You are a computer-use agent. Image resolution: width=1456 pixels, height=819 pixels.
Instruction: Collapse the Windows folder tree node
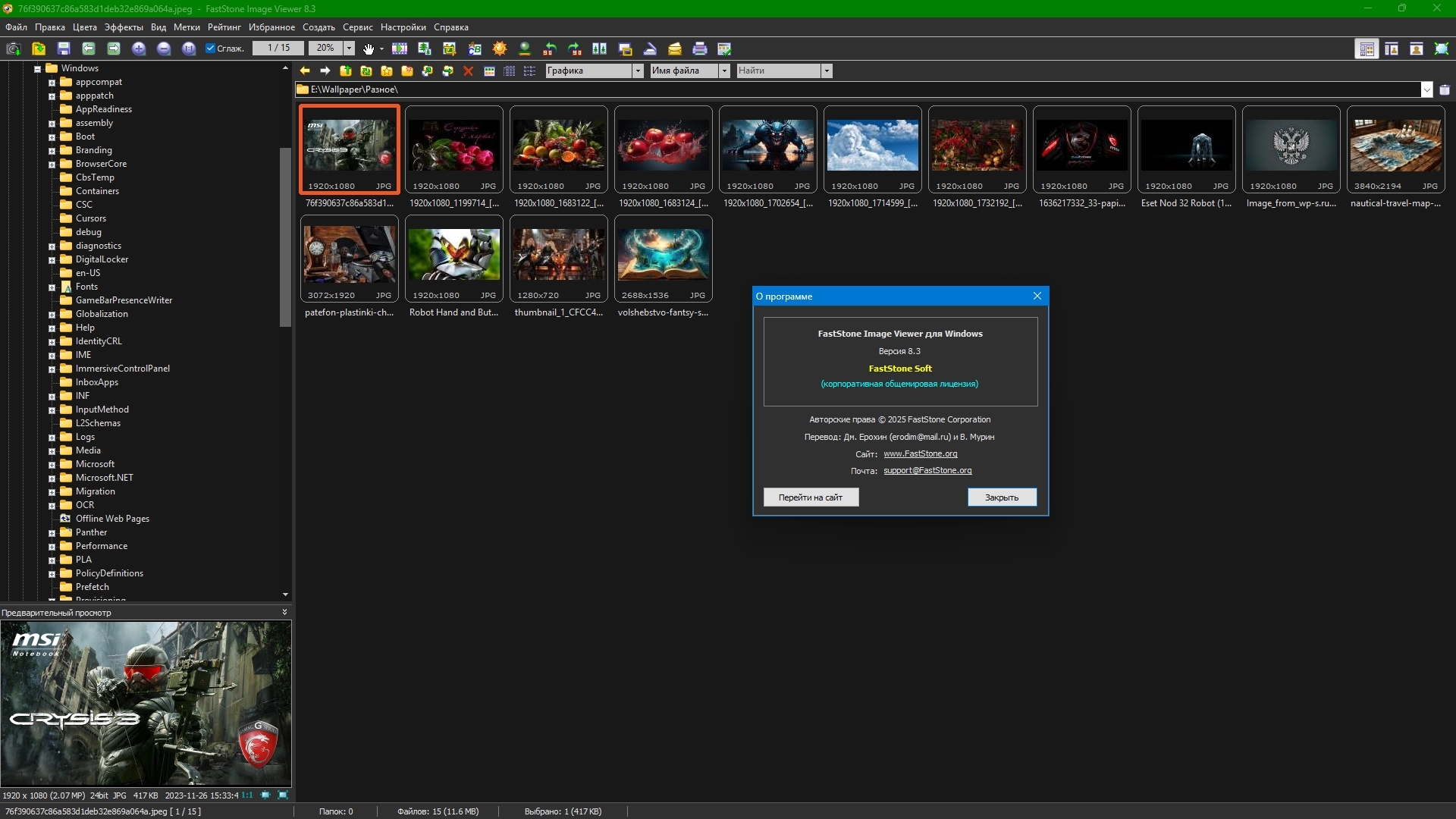(37, 69)
